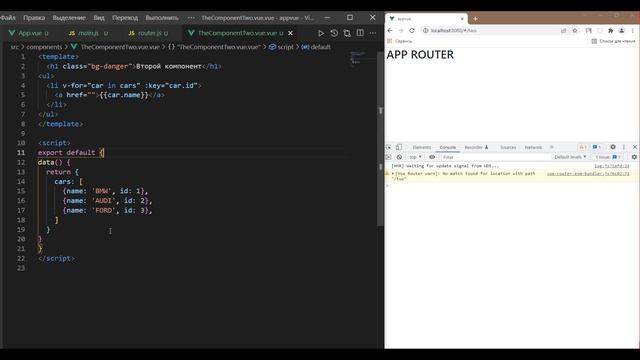Open the Выполнить menu
The height and width of the screenshot is (360, 640).
coord(162,18)
